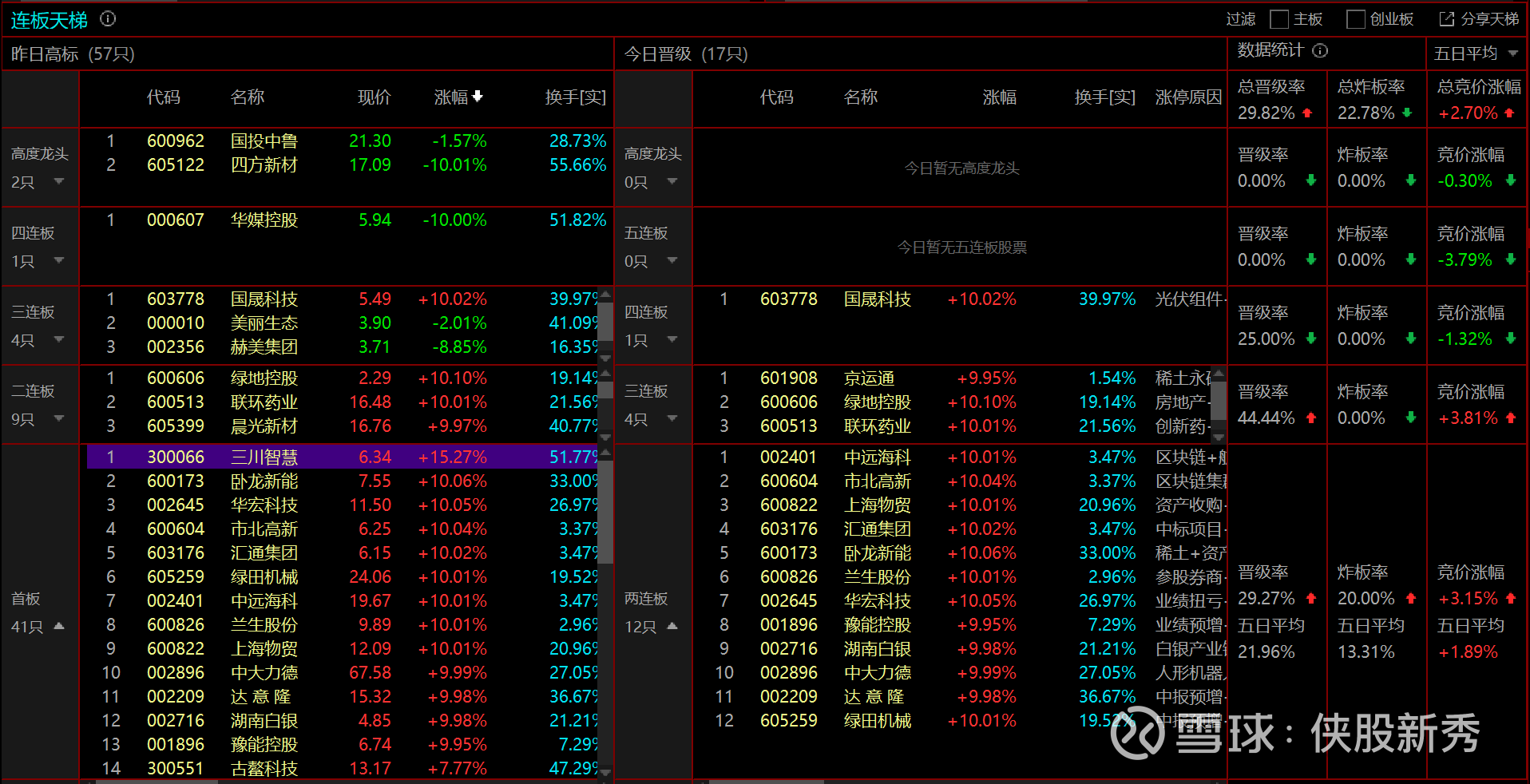Expand the 高度龙头 2只 group

(59, 181)
